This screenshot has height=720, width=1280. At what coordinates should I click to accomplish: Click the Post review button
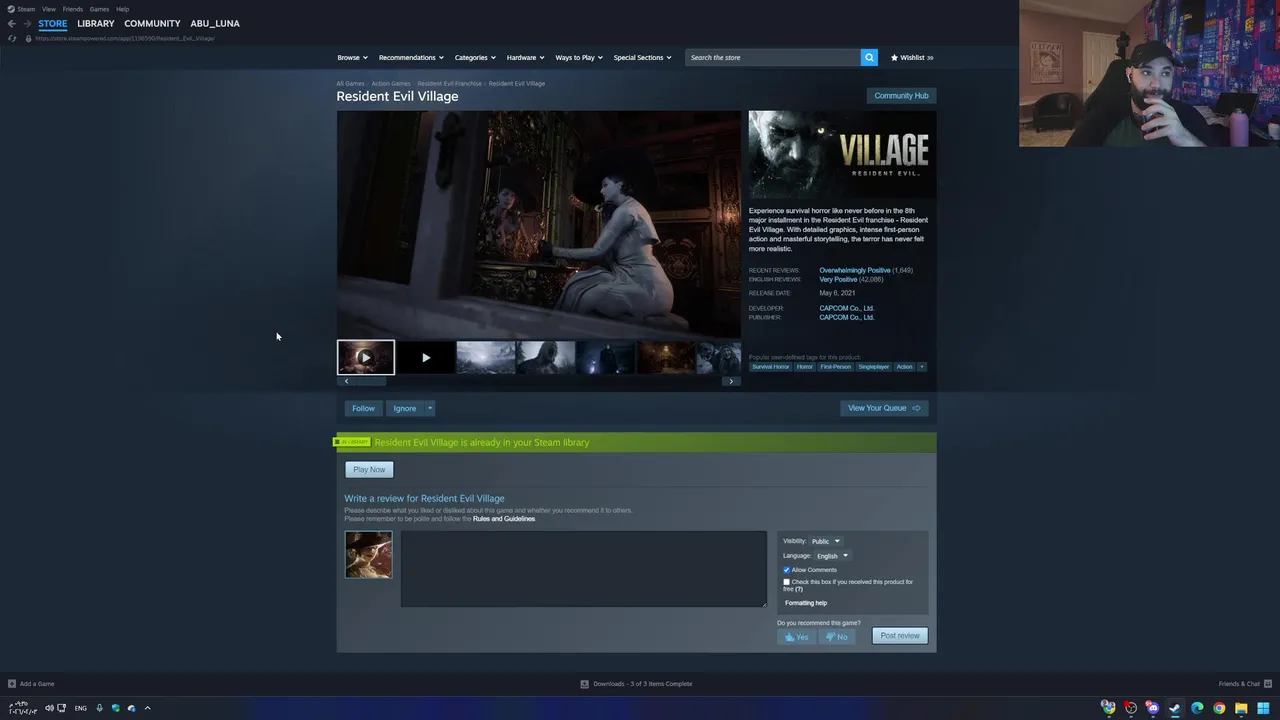click(900, 636)
